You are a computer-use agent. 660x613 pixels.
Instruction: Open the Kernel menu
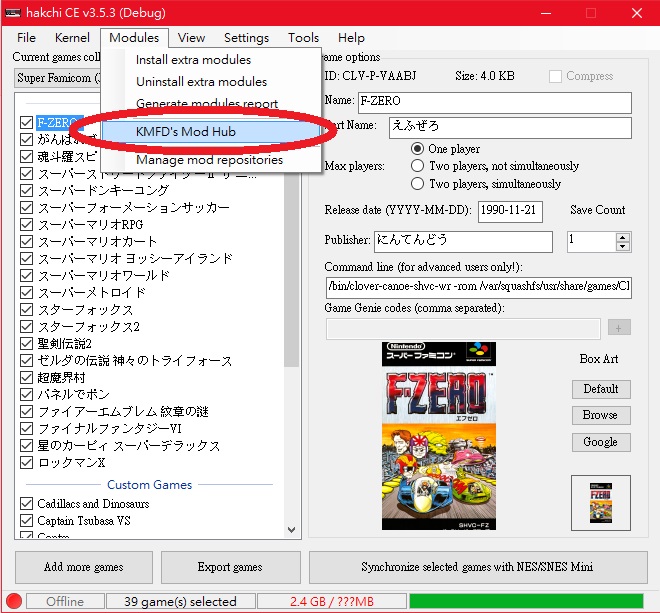point(72,38)
